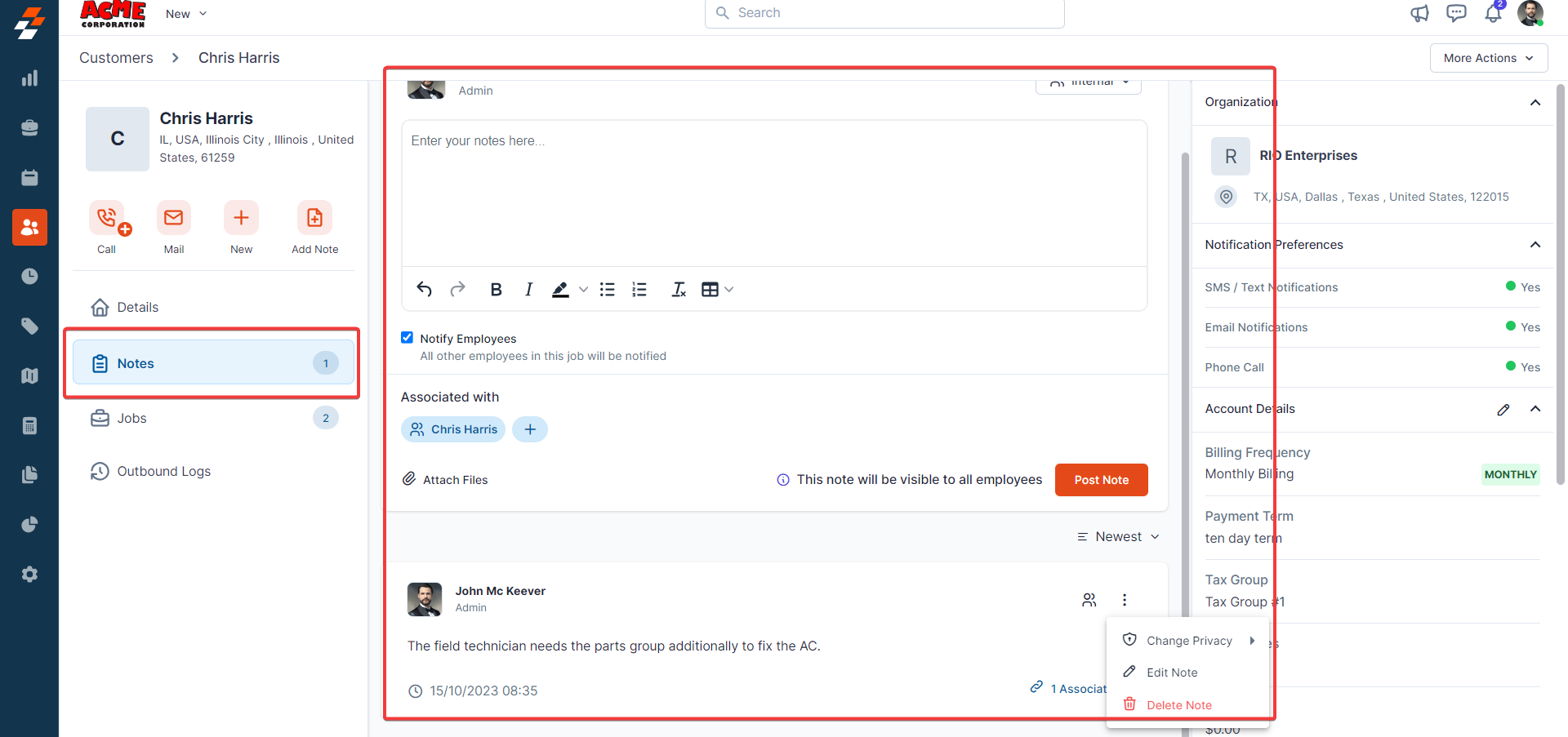Screen dimensions: 1568x737
Task: Click the New plus icon for customer
Action: pyautogui.click(x=241, y=218)
